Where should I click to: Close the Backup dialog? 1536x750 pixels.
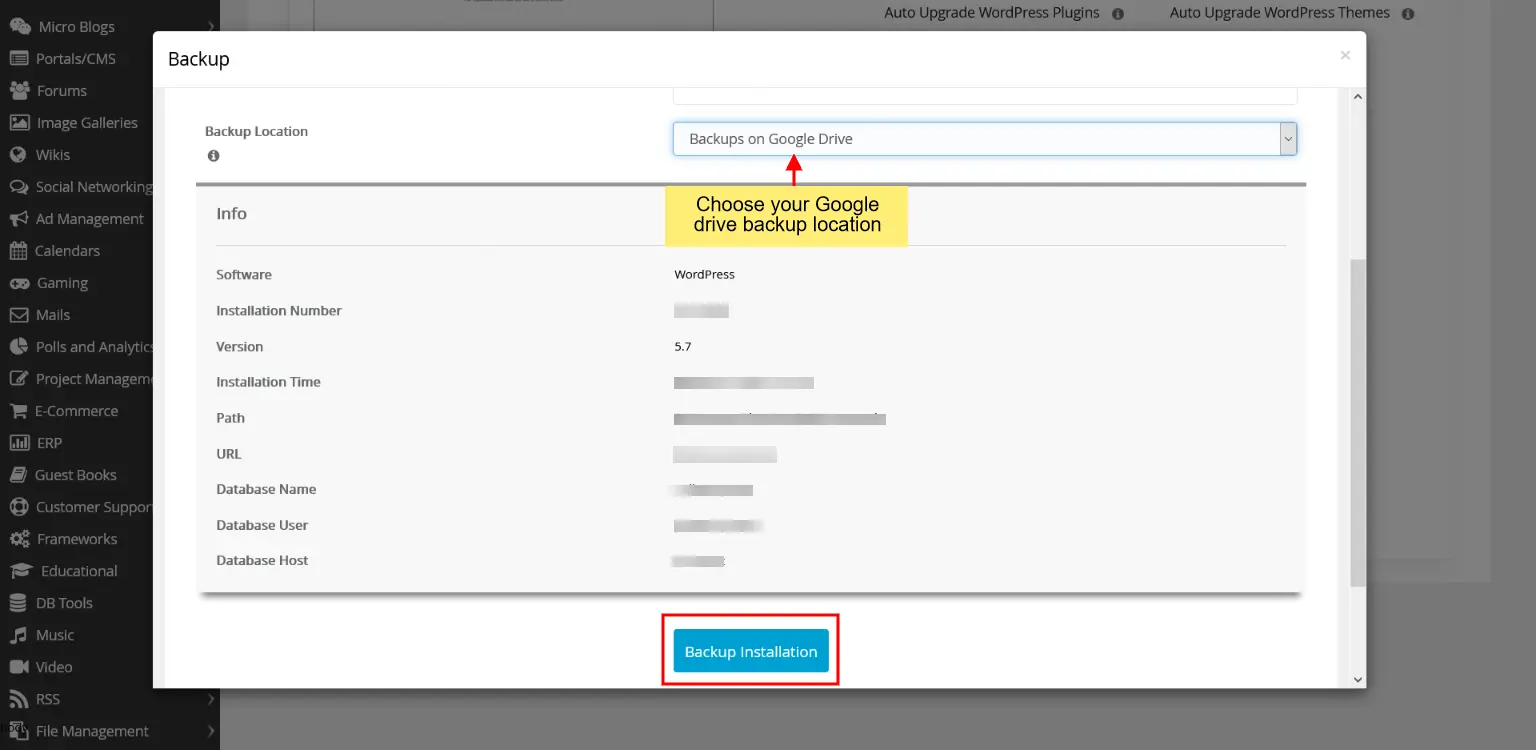click(x=1345, y=55)
